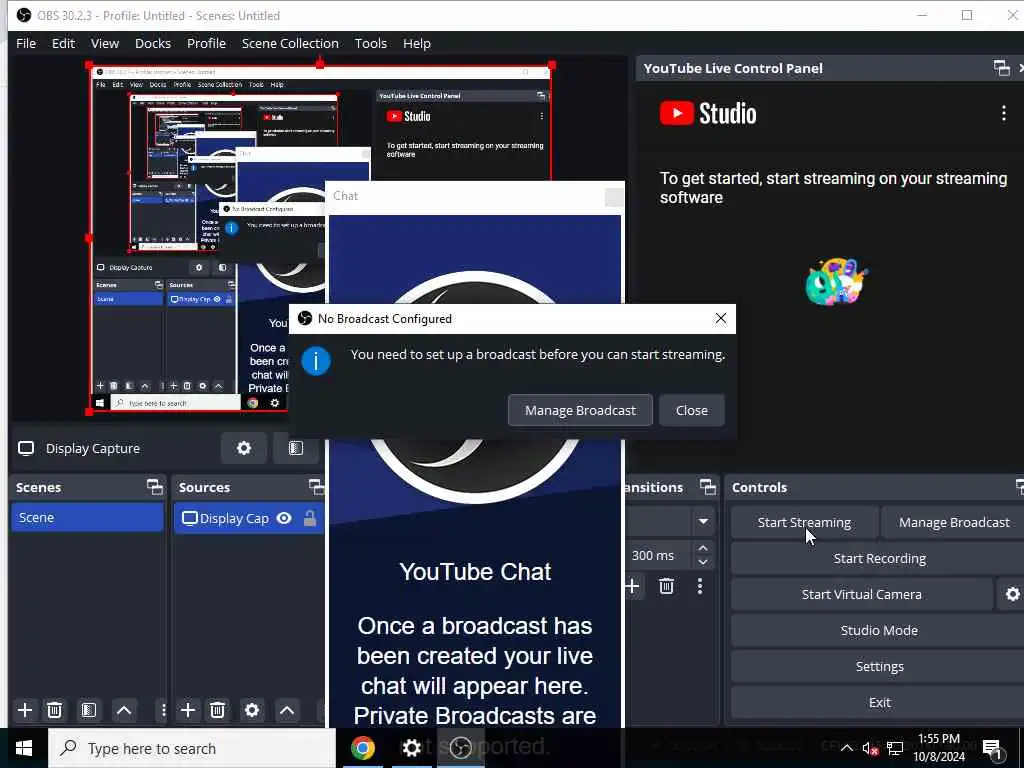
Task: Open Display Capture properties gear
Action: [x=244, y=448]
